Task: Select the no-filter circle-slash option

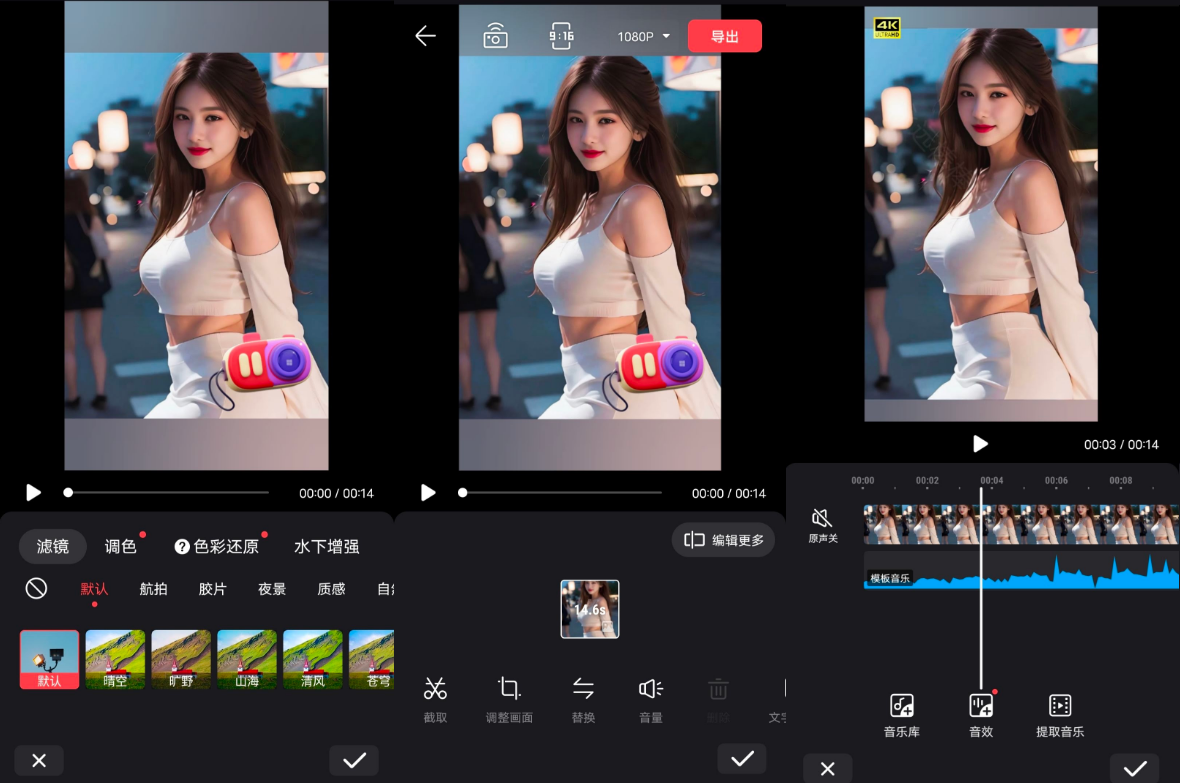Action: click(36, 588)
